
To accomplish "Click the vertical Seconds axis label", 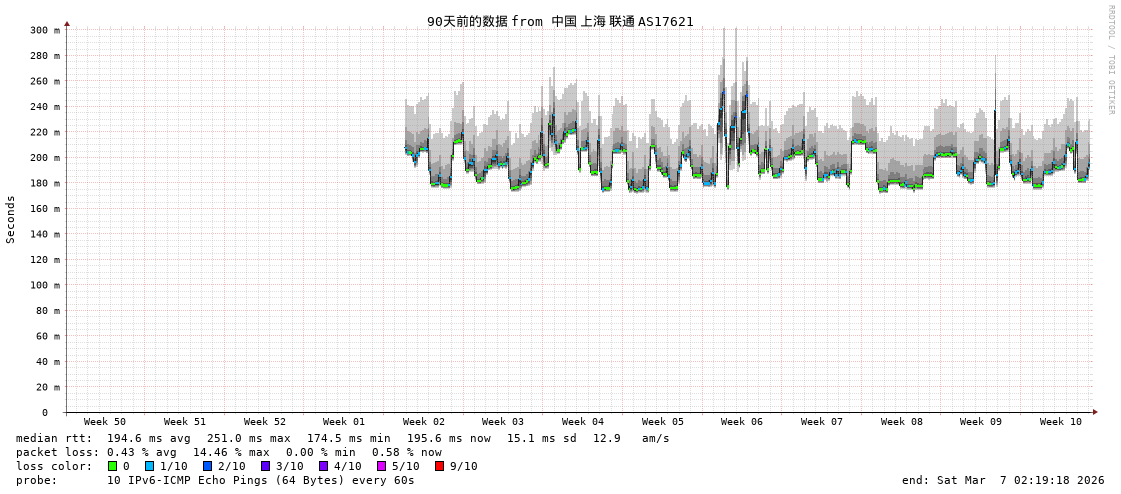I will coord(11,219).
